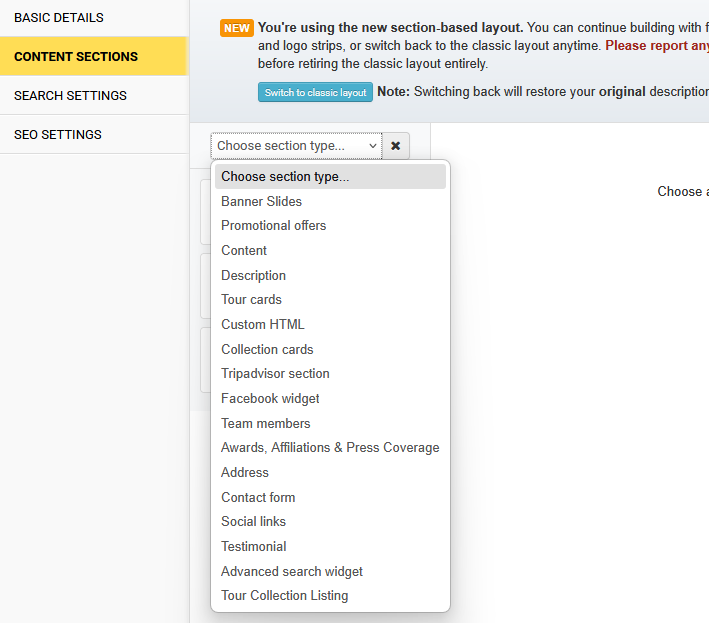Go to Search Settings tab
This screenshot has height=623, width=709.
(x=70, y=96)
